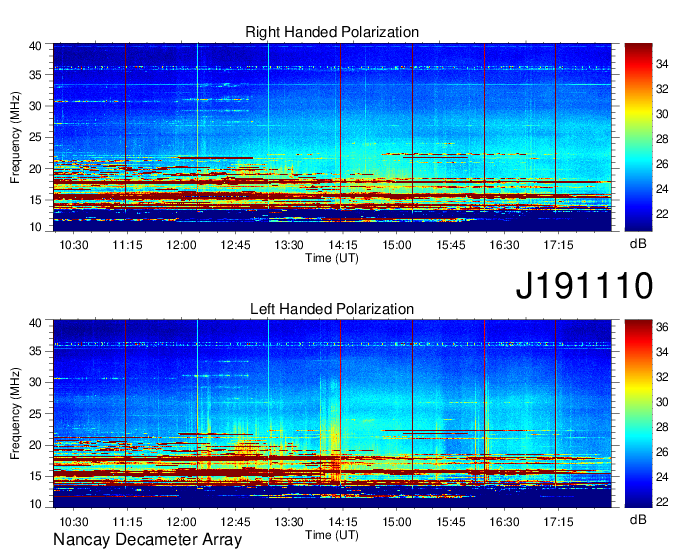This screenshot has height=552, width=680.
Task: Click the "Right Handed Polarization" plot title
Action: coord(332,32)
